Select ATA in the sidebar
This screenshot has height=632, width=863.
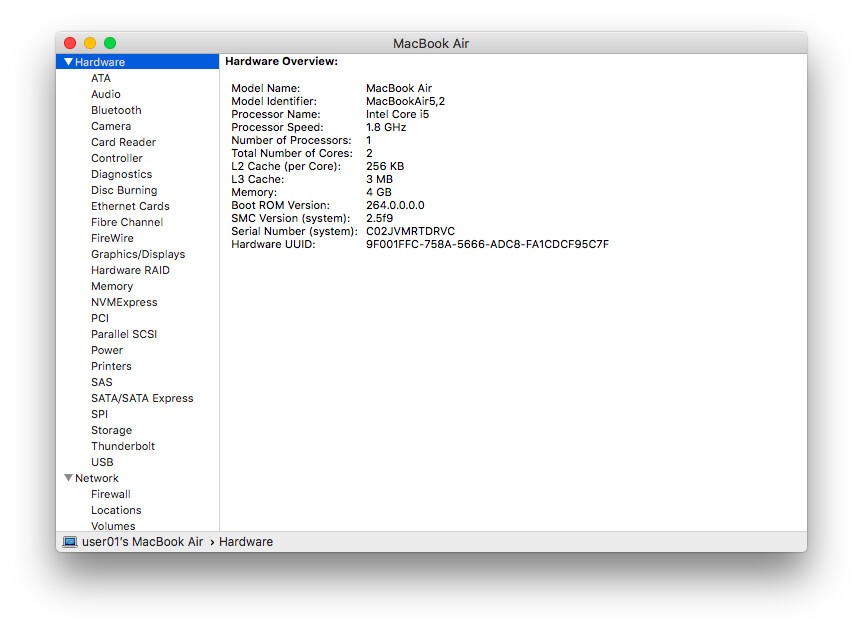point(101,78)
